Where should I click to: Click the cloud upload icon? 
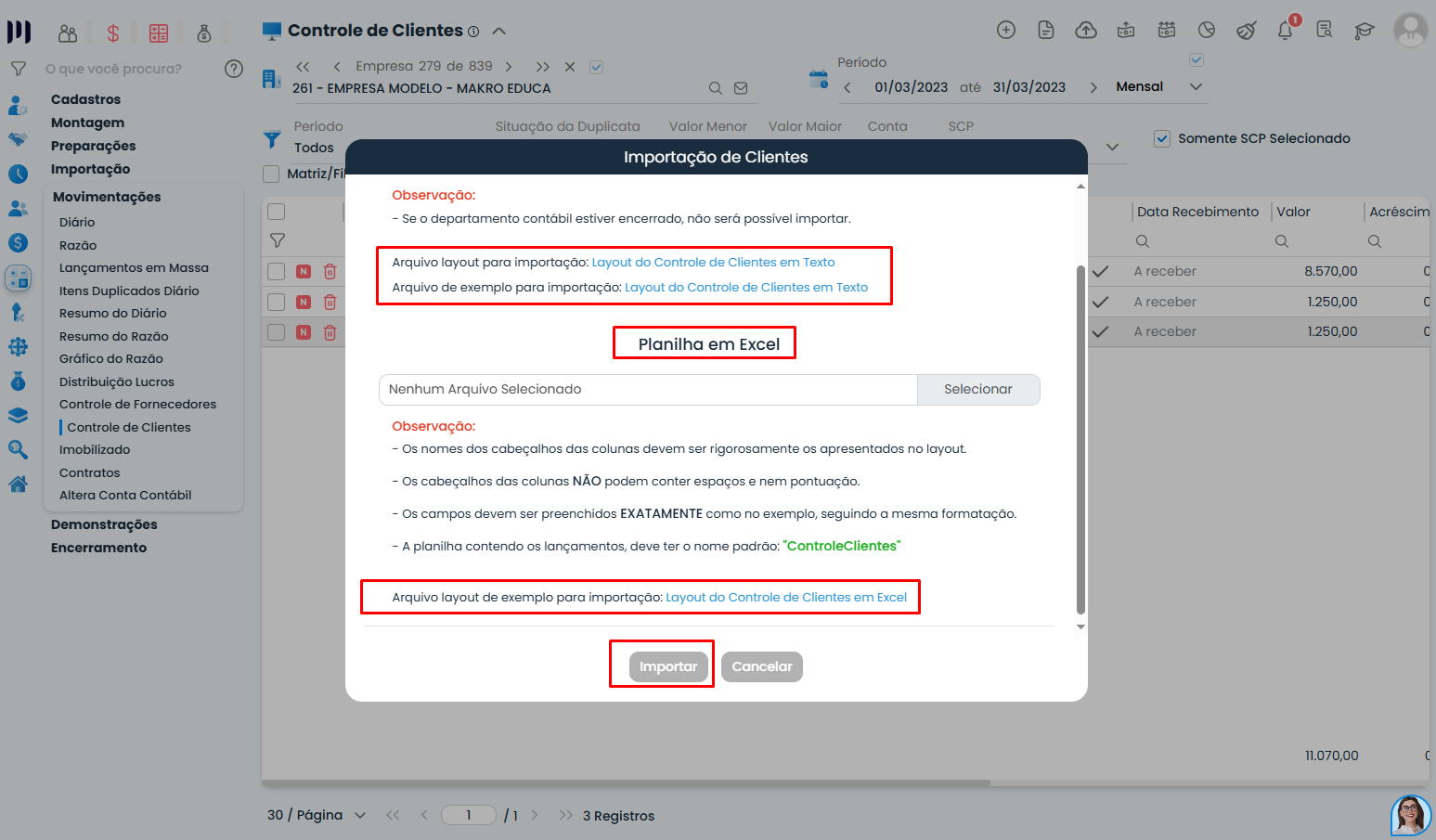[x=1086, y=31]
